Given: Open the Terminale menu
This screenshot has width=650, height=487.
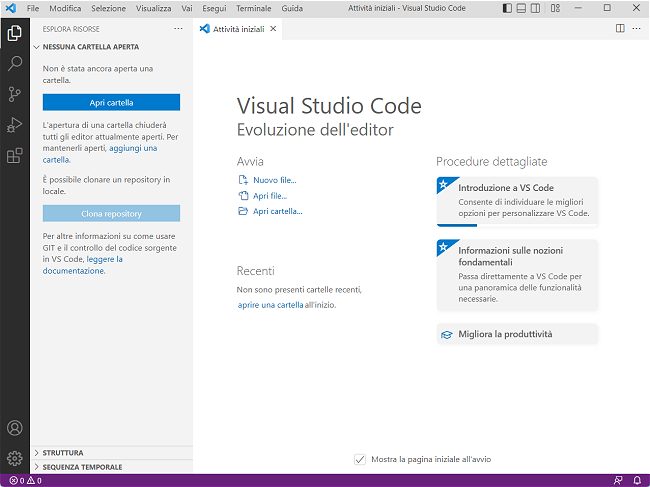Looking at the screenshot, I should click(x=254, y=8).
